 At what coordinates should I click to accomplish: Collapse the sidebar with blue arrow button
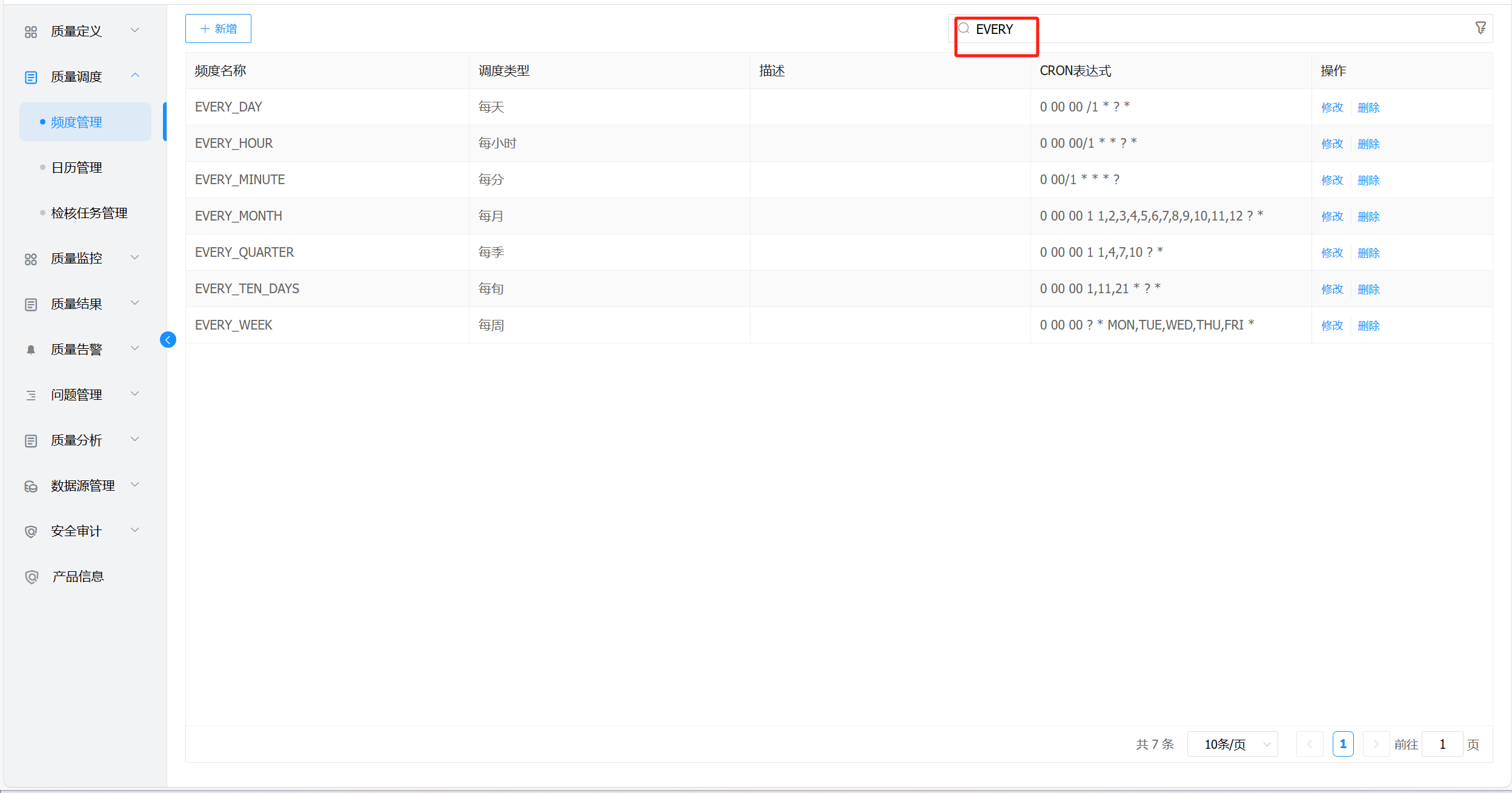tap(168, 340)
